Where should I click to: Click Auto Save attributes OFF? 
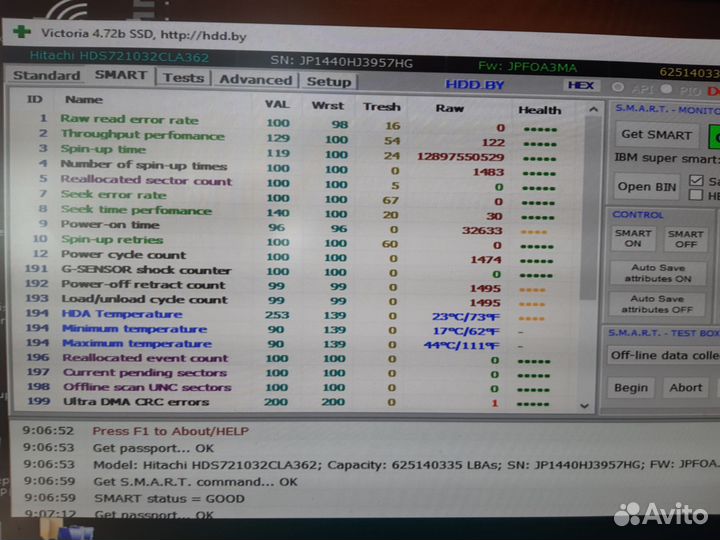(657, 304)
